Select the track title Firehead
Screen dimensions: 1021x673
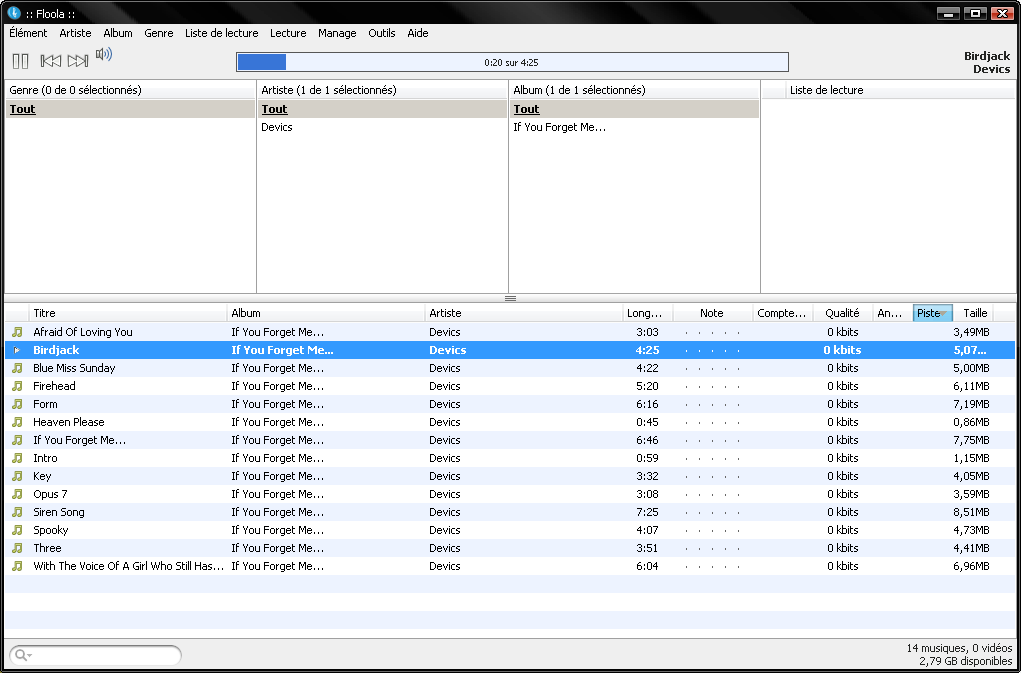tap(54, 386)
